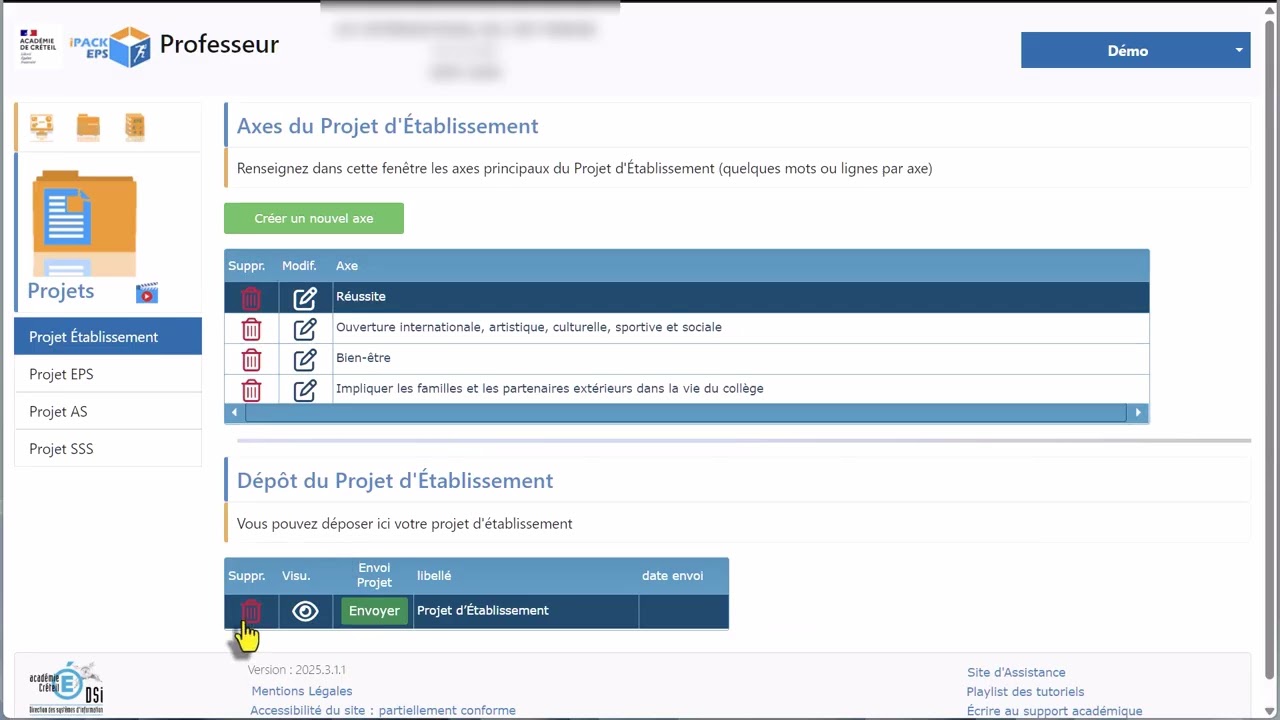Screen dimensions: 1280x720
Task: Open Playlist des tutoriels link
Action: (x=1025, y=691)
